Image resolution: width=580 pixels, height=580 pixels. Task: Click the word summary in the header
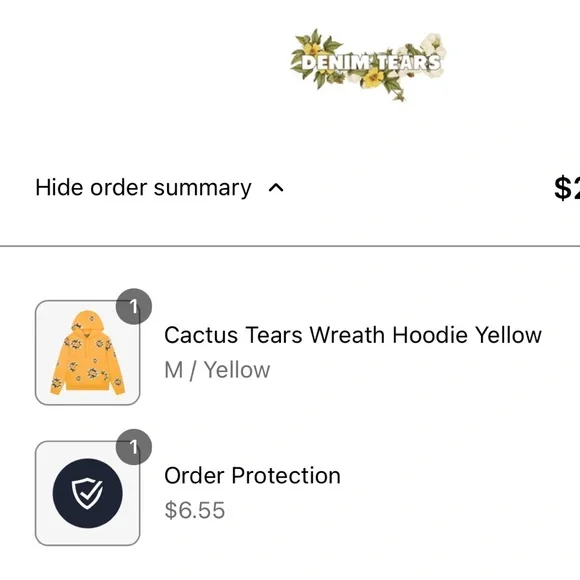click(203, 188)
